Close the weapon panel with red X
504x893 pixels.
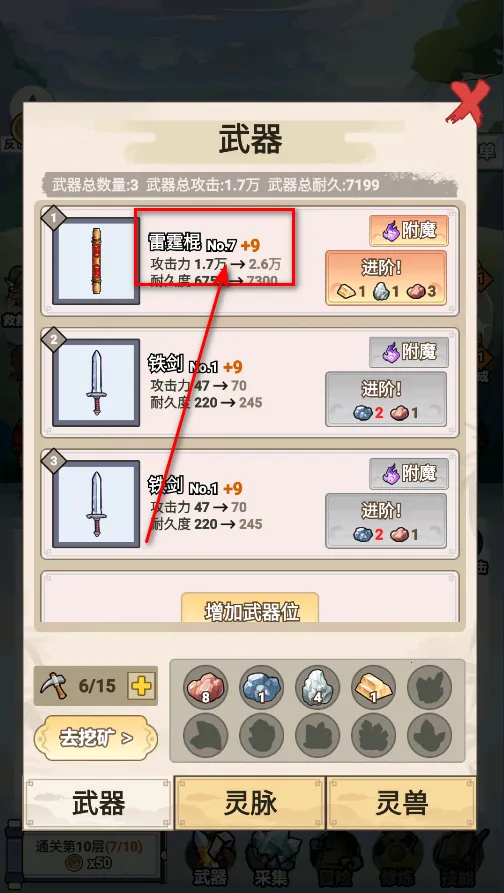pyautogui.click(x=468, y=103)
